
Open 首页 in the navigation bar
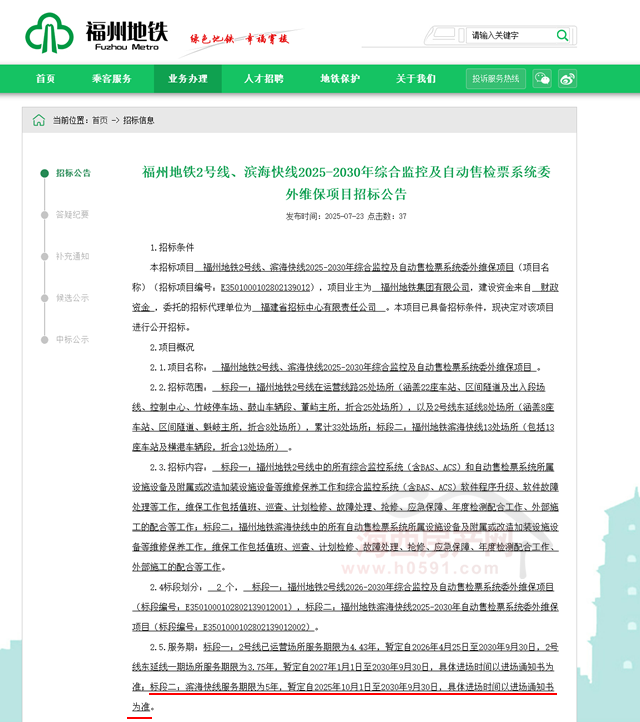(46, 79)
